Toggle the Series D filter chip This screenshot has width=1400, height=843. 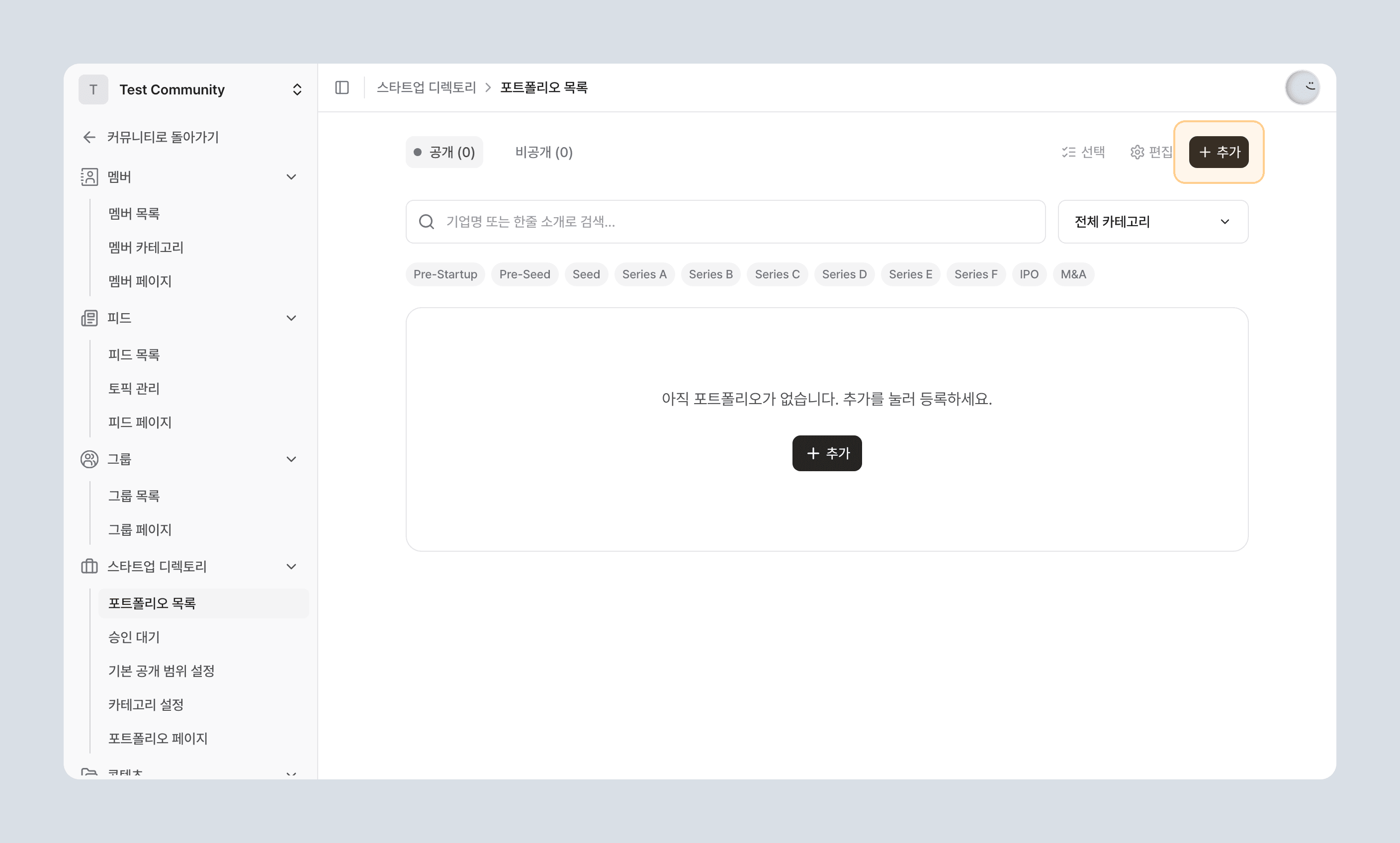(x=844, y=274)
